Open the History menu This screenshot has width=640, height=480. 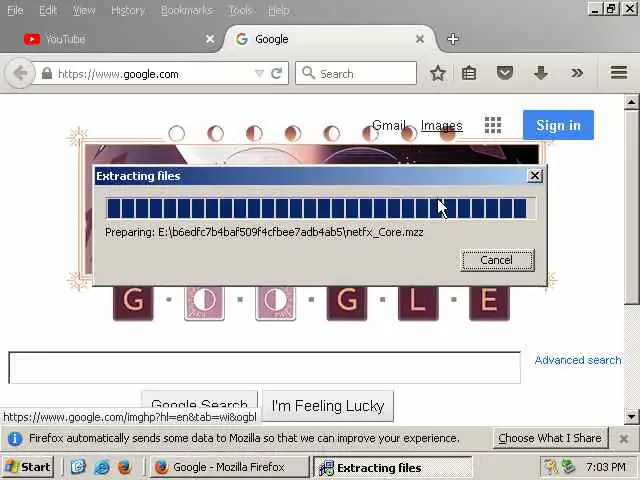(x=128, y=10)
